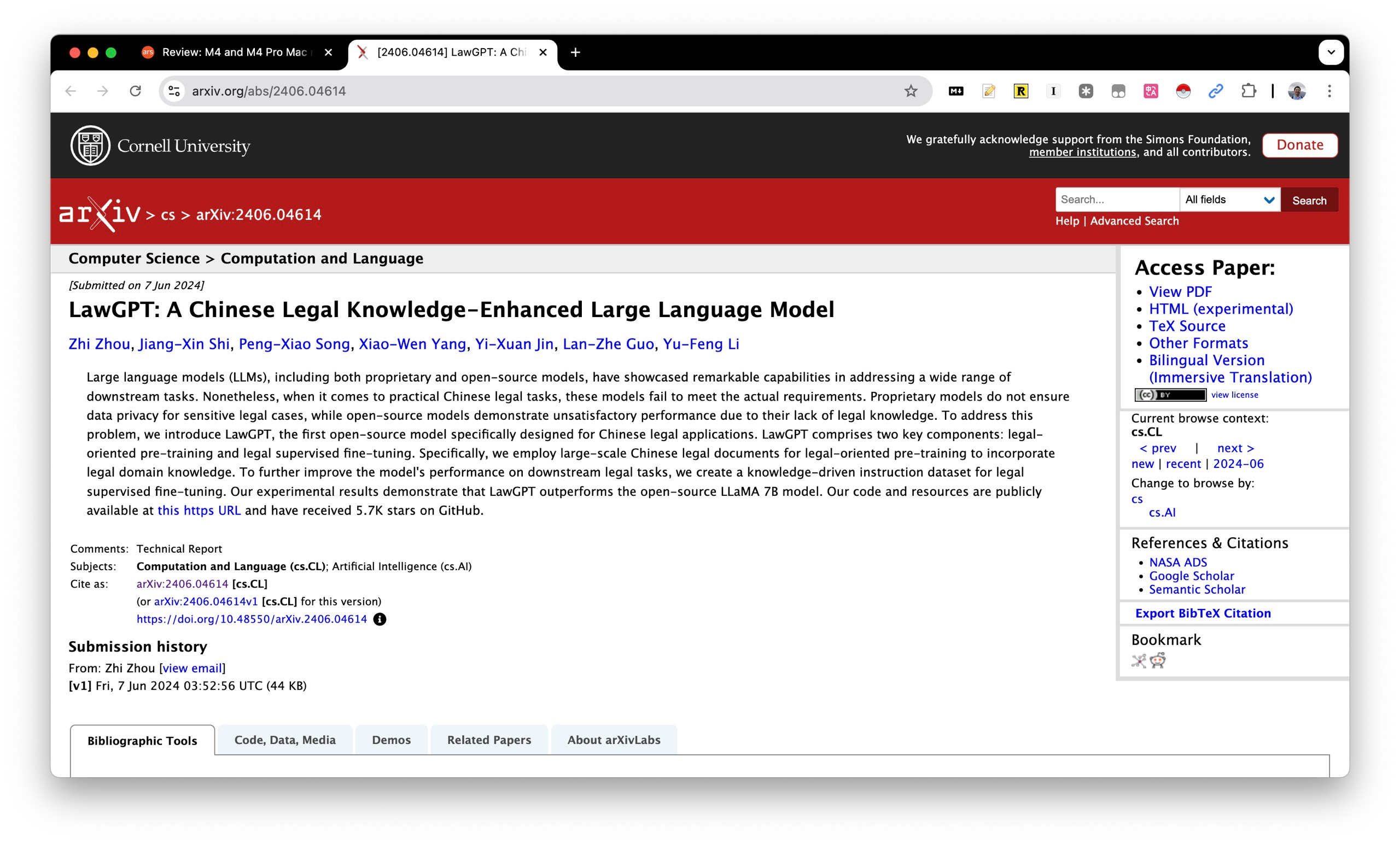Open the Chrome three-dot menu
This screenshot has width=1400, height=844.
pyautogui.click(x=1329, y=91)
